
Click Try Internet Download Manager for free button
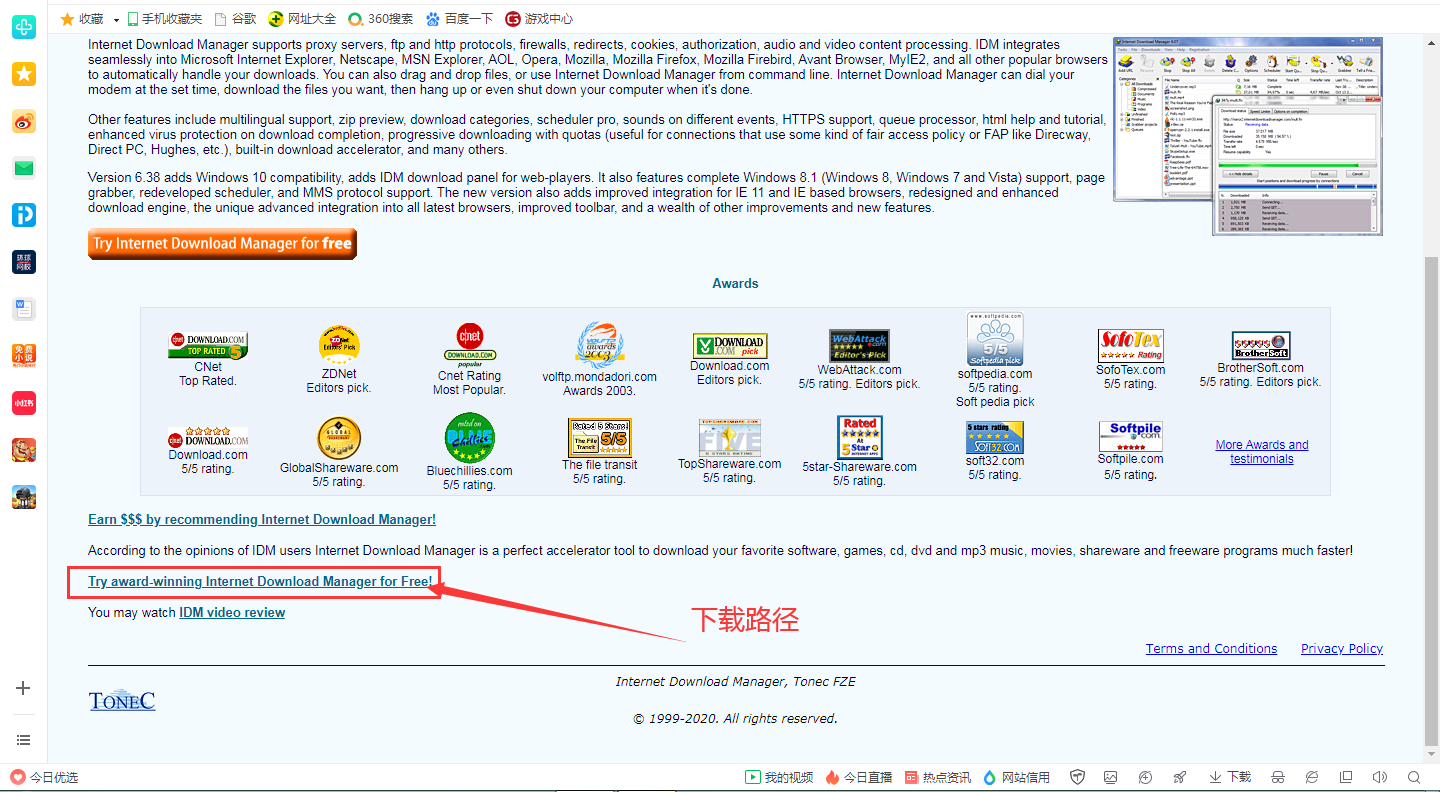222,244
